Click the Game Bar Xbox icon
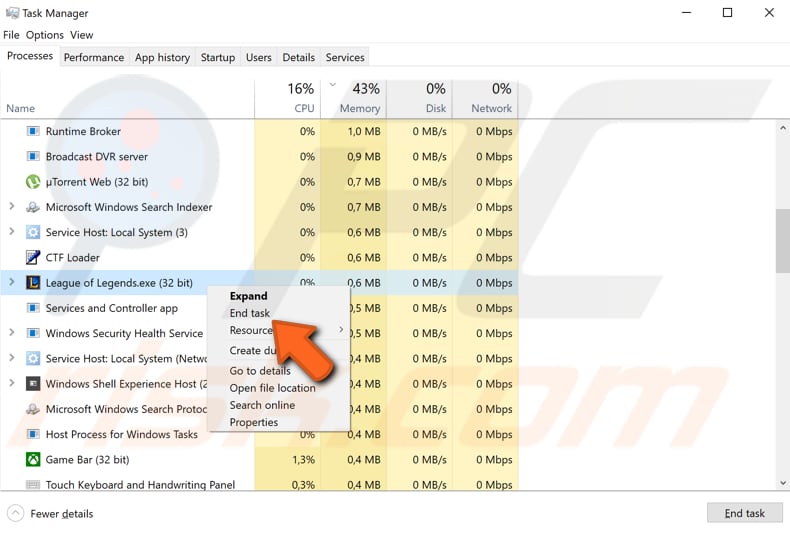 pyautogui.click(x=33, y=459)
